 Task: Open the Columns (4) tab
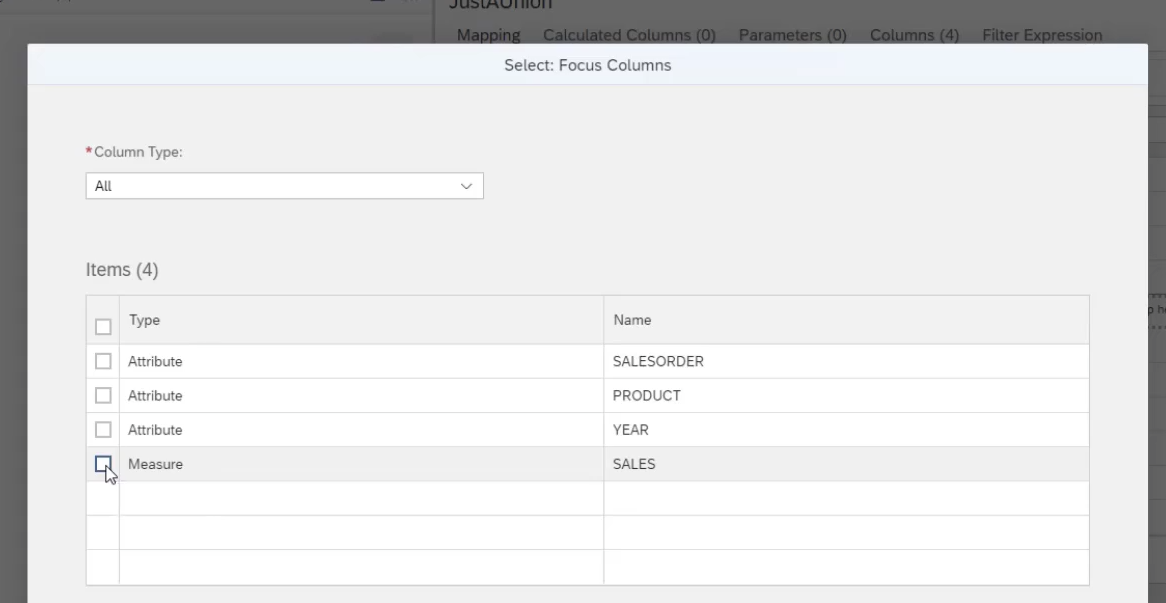pyautogui.click(x=914, y=35)
